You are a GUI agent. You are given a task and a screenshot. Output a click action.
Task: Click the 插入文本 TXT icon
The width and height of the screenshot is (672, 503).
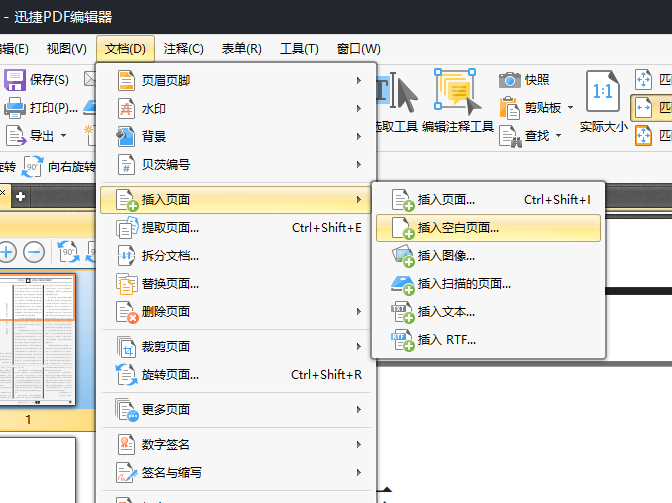click(x=403, y=312)
